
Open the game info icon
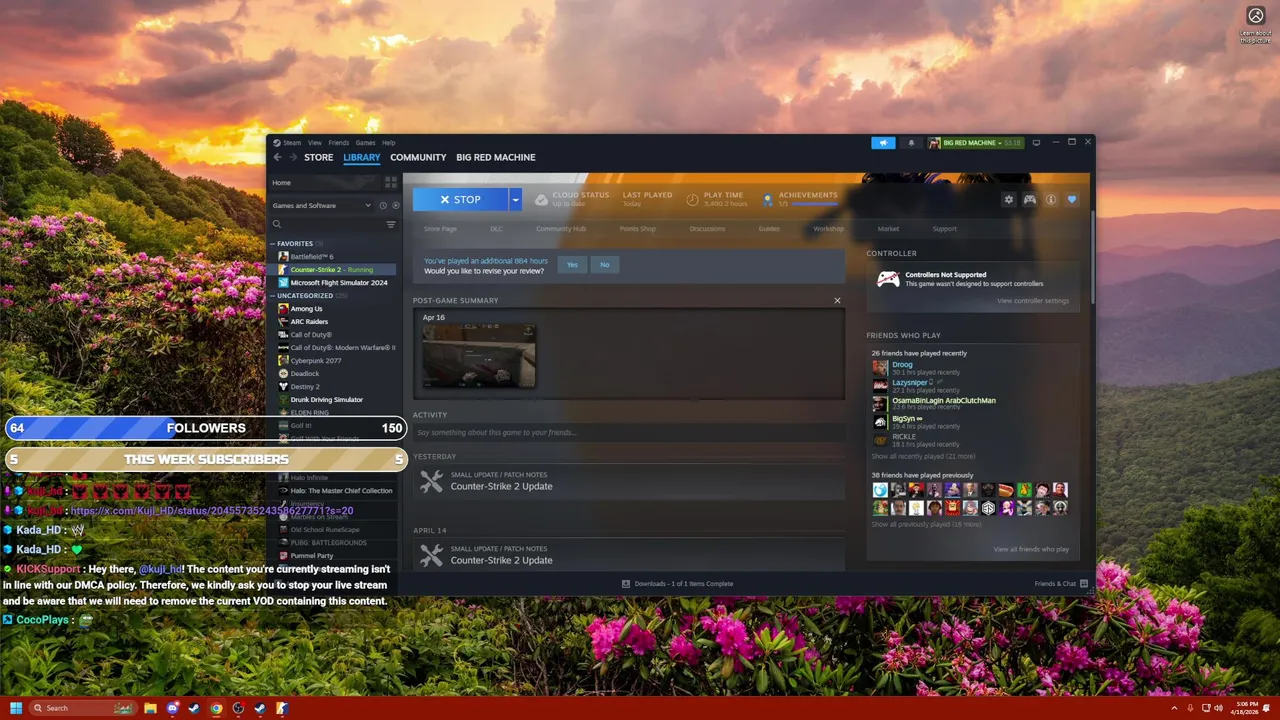[1051, 200]
